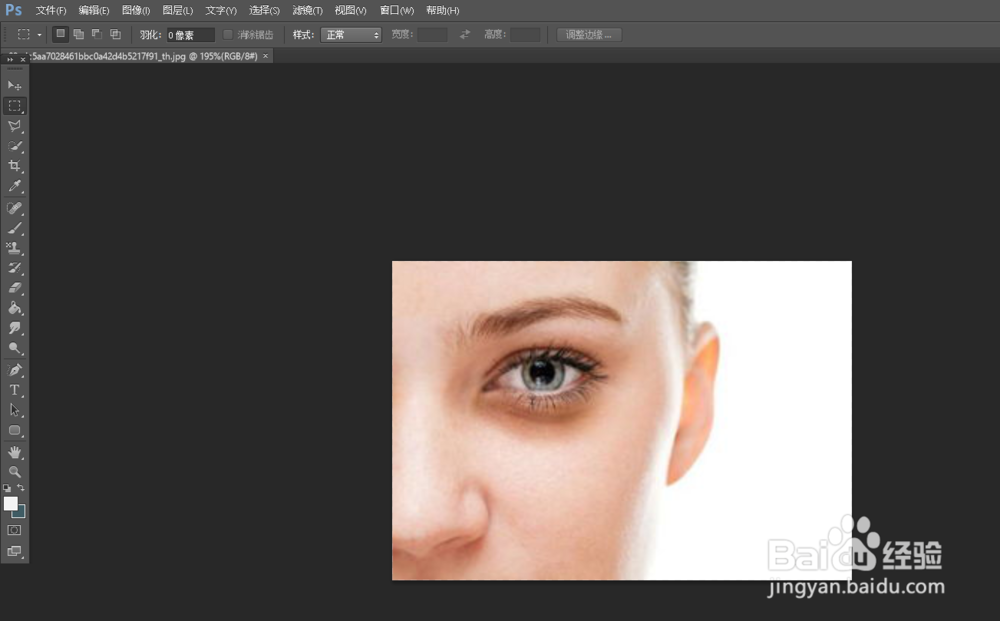
Task: Activate the Zoom tool
Action: [13, 471]
